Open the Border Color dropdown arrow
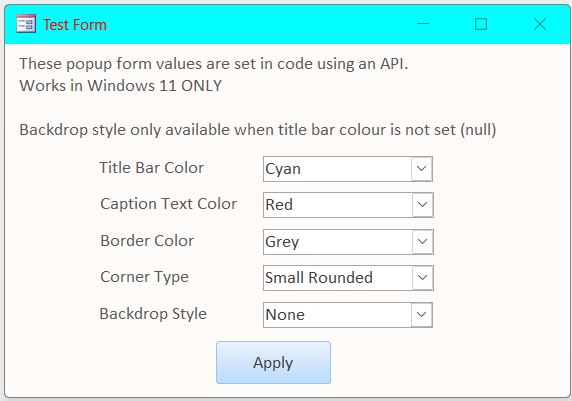Viewport: 572px width, 401px height. 422,242
